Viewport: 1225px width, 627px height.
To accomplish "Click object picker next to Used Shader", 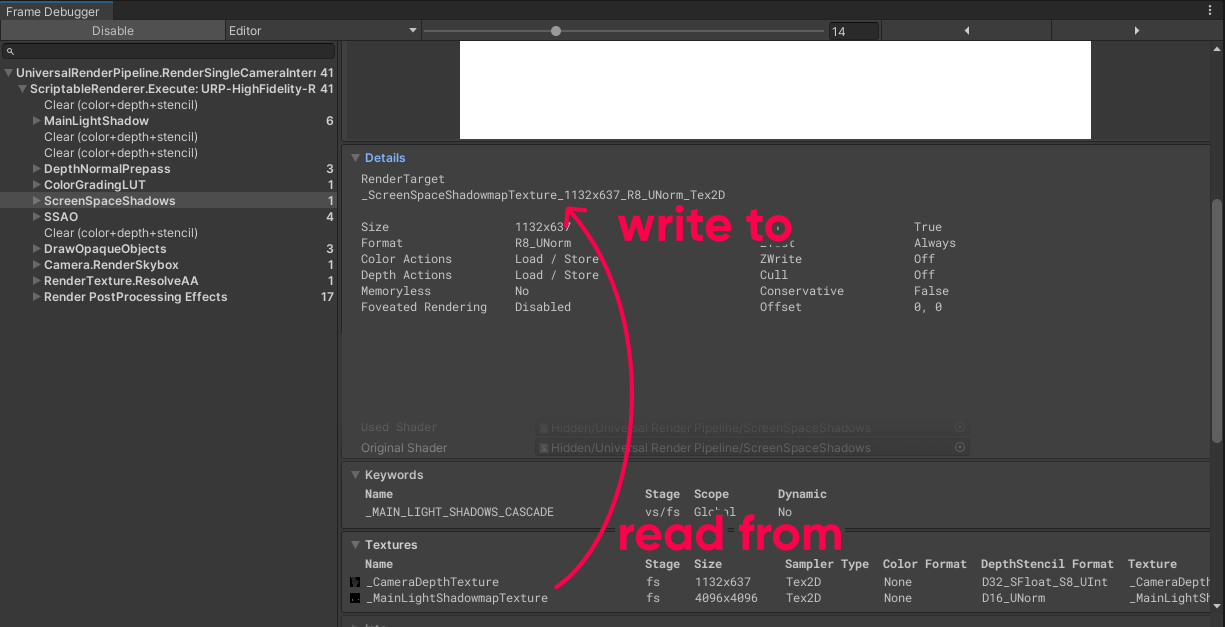I will point(960,427).
